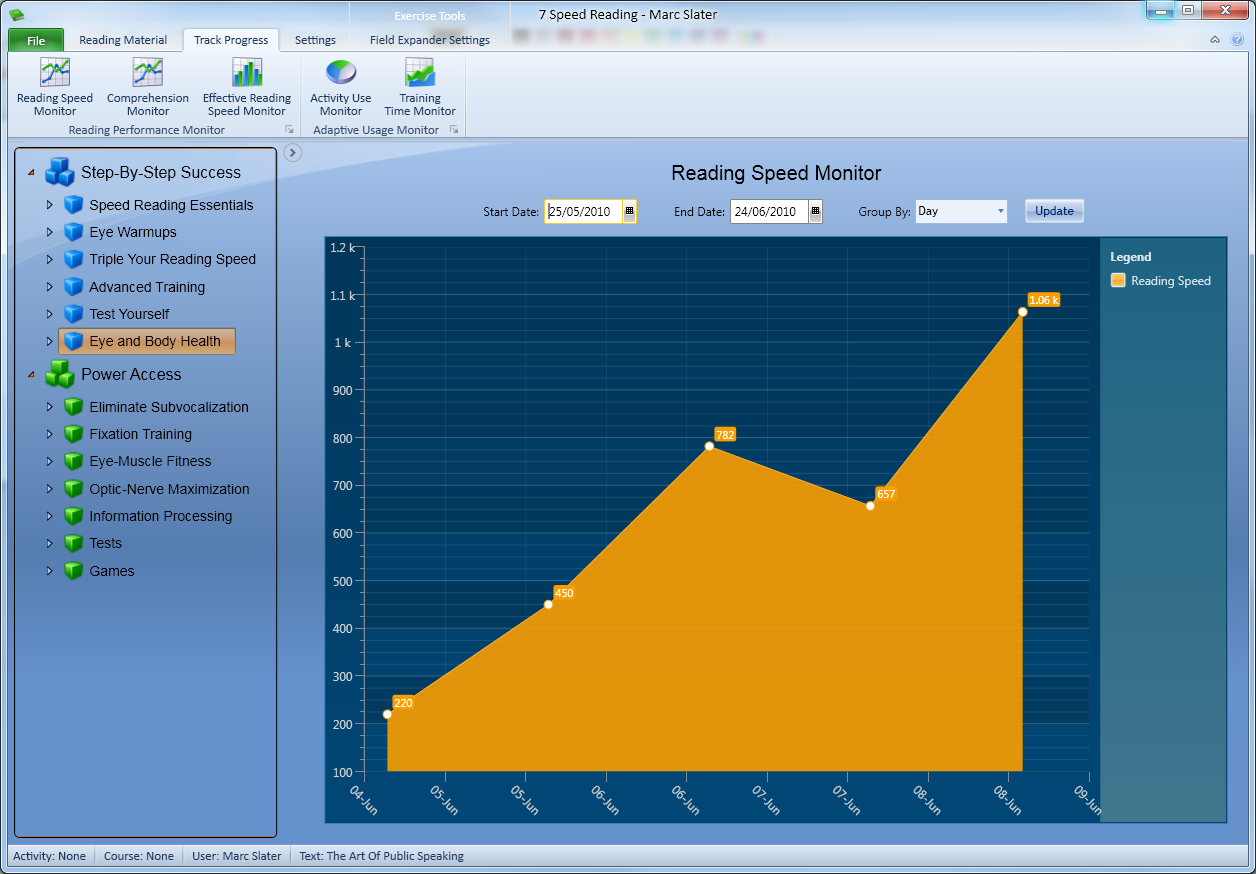Image resolution: width=1256 pixels, height=874 pixels.
Task: Collapse the side panel with arrow button
Action: (x=293, y=152)
